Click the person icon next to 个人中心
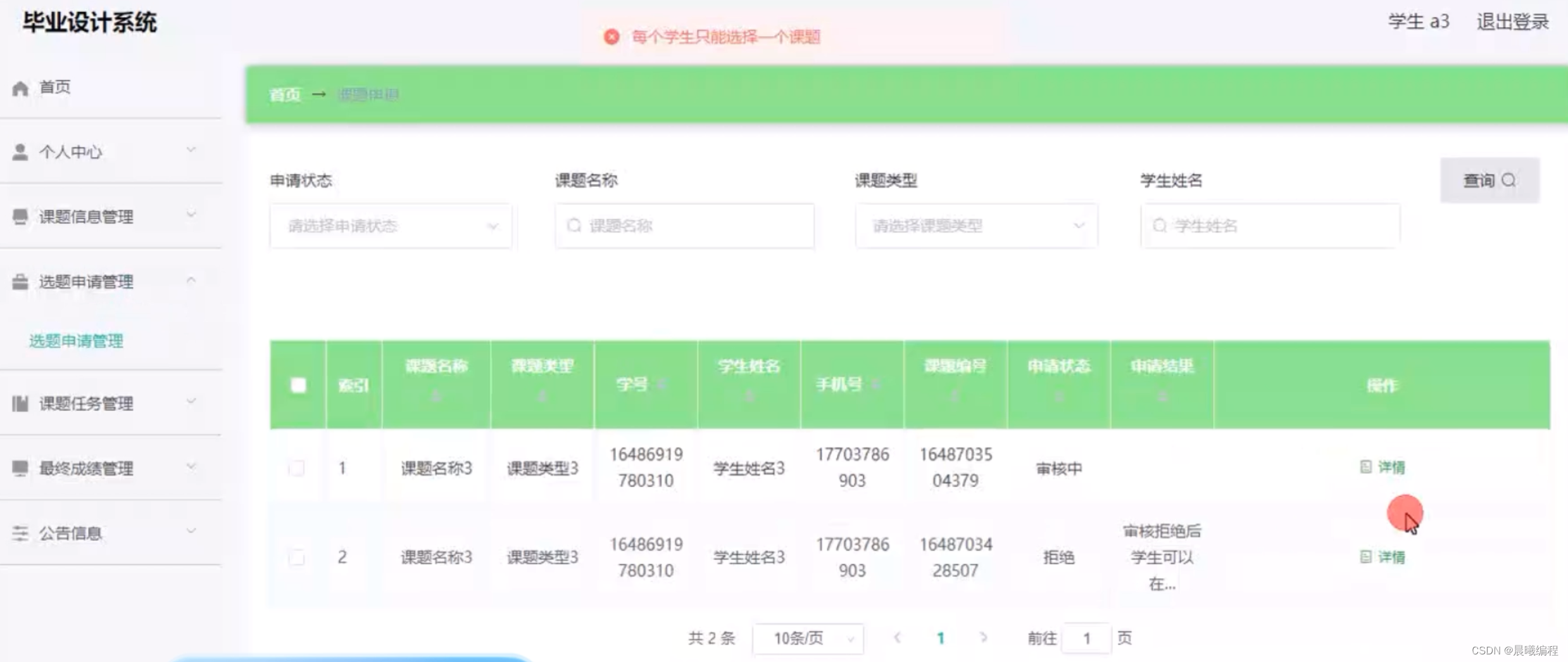The width and height of the screenshot is (1568, 662). click(20, 152)
